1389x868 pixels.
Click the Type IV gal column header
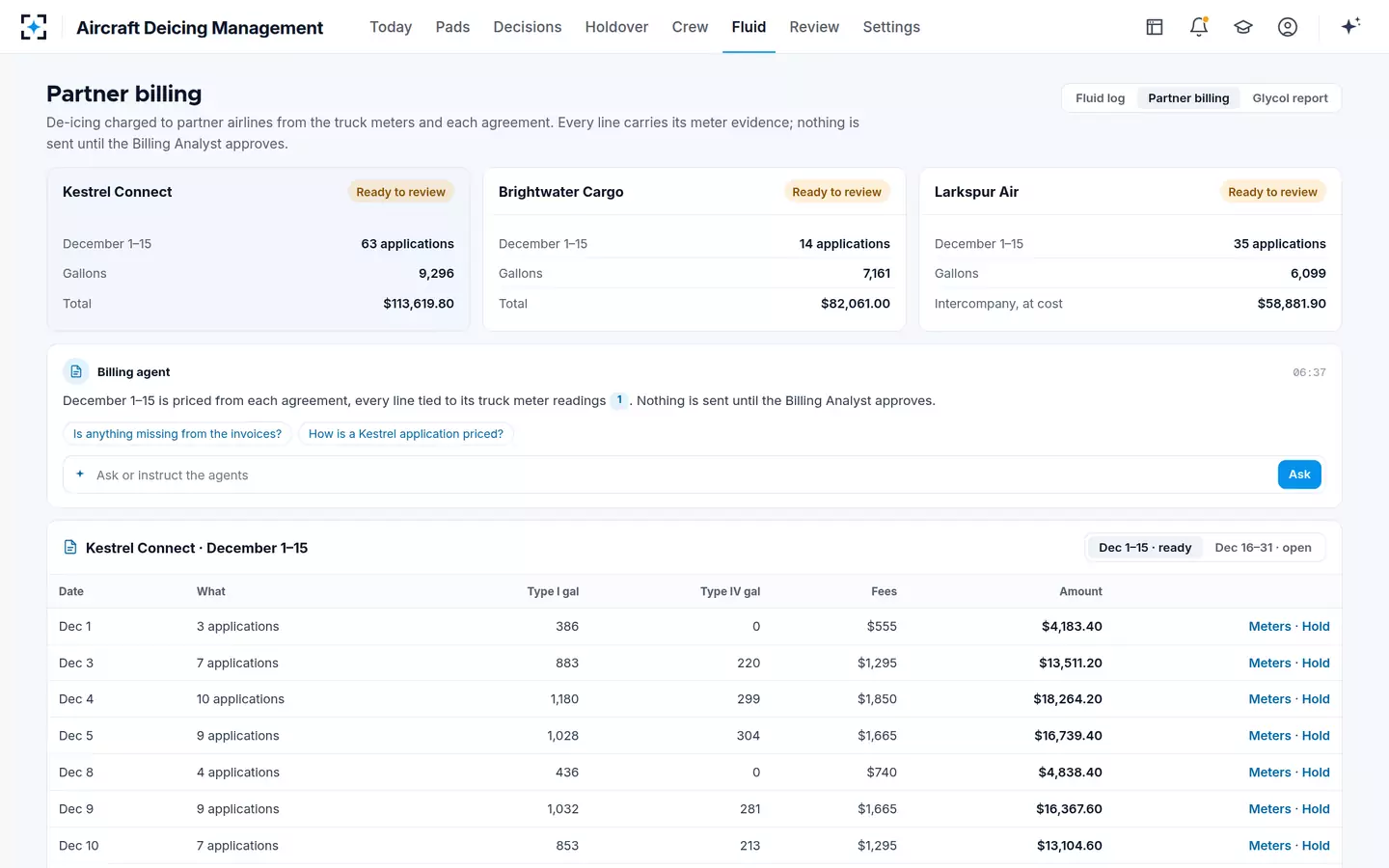pyautogui.click(x=730, y=591)
